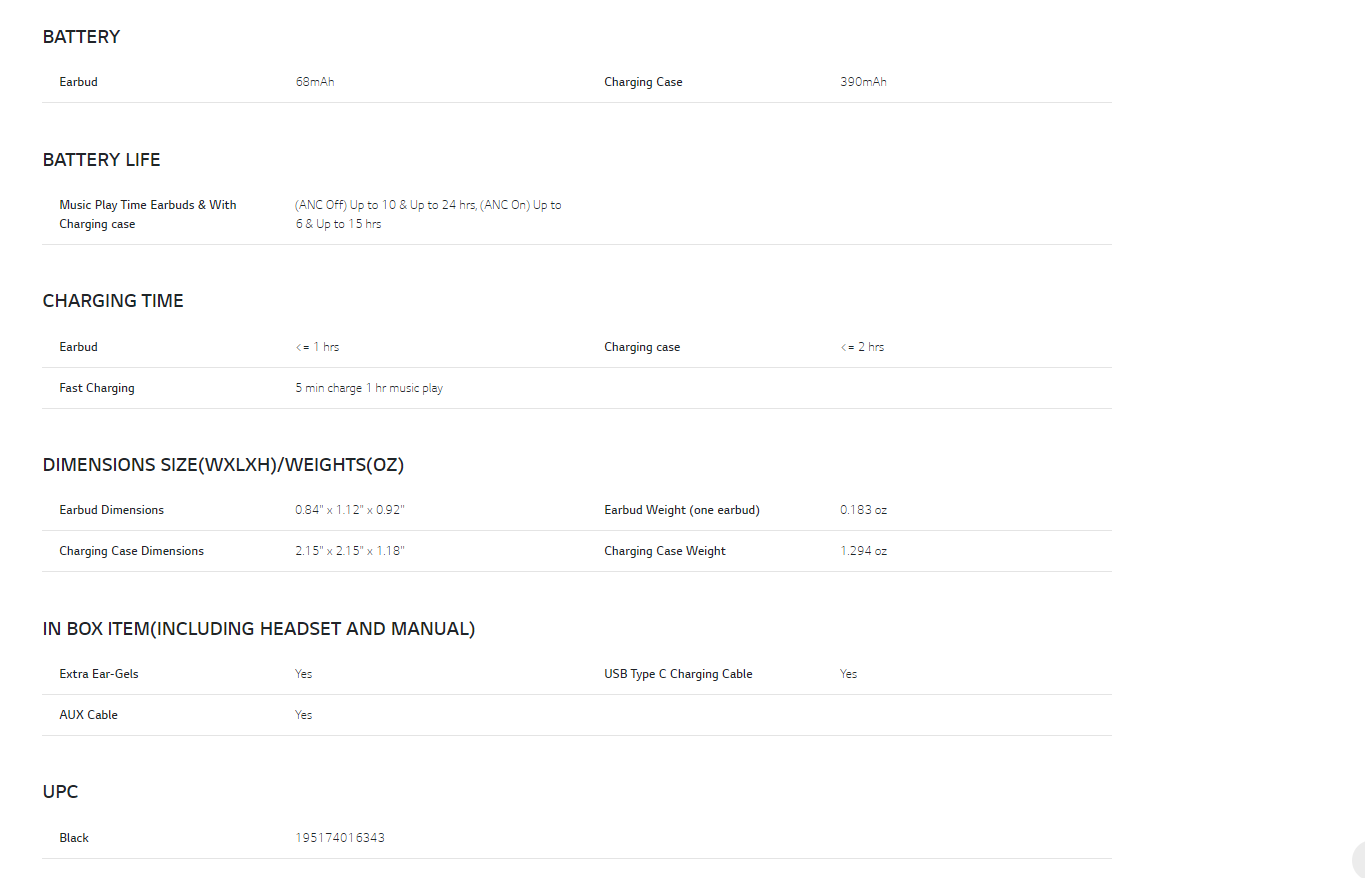Click the 68mAh earbud battery value
Screen dimensions: 1365x878
pos(315,82)
